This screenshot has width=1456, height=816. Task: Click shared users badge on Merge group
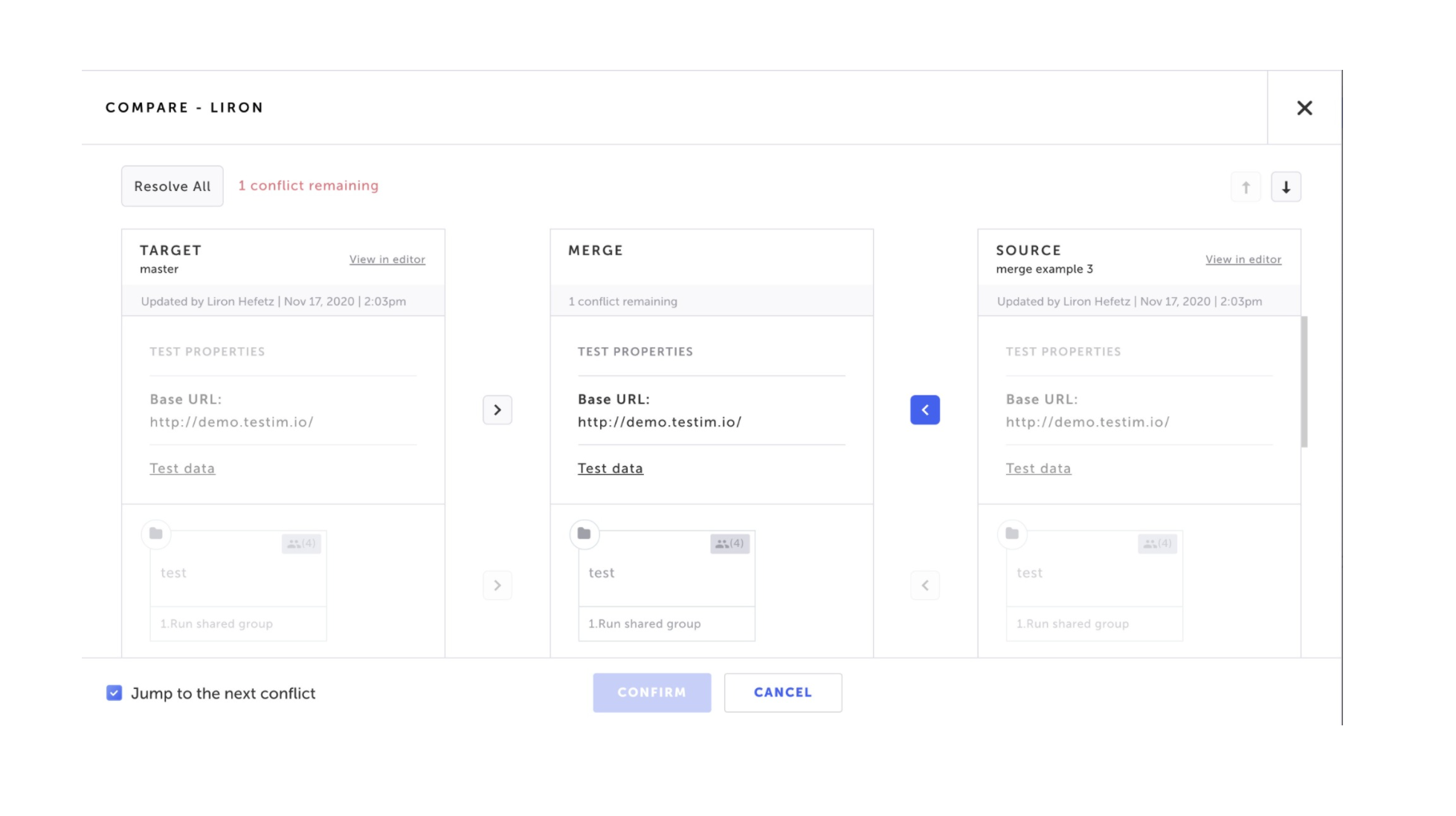[x=729, y=543]
